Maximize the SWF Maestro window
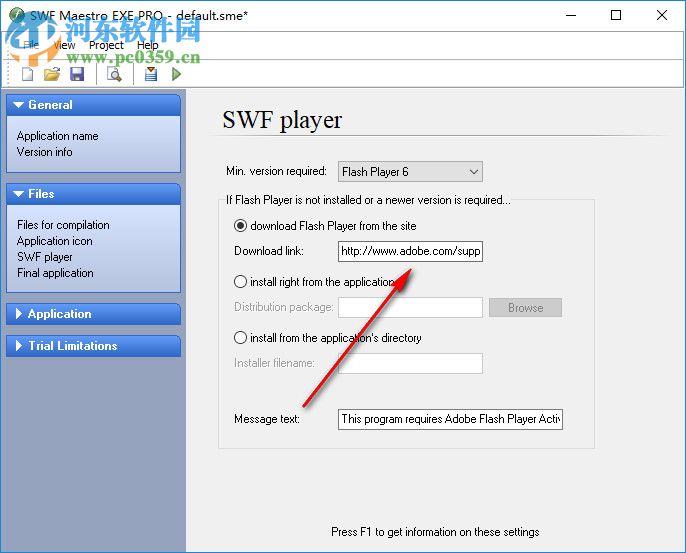The height and width of the screenshot is (553, 686). pyautogui.click(x=616, y=15)
